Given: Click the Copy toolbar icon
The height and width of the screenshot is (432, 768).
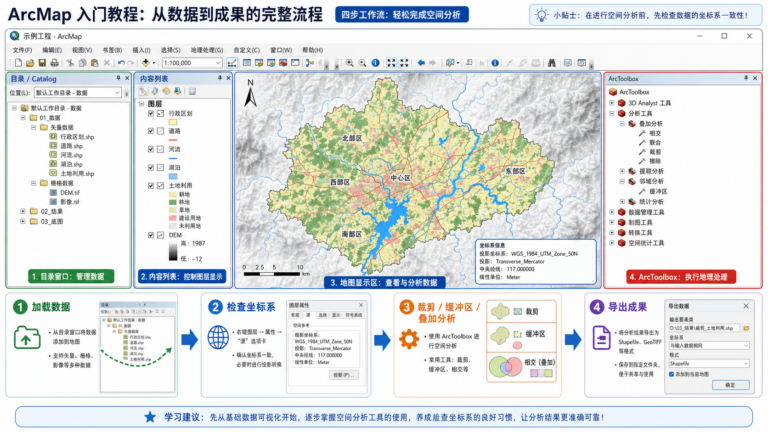Looking at the screenshot, I should pos(82,63).
